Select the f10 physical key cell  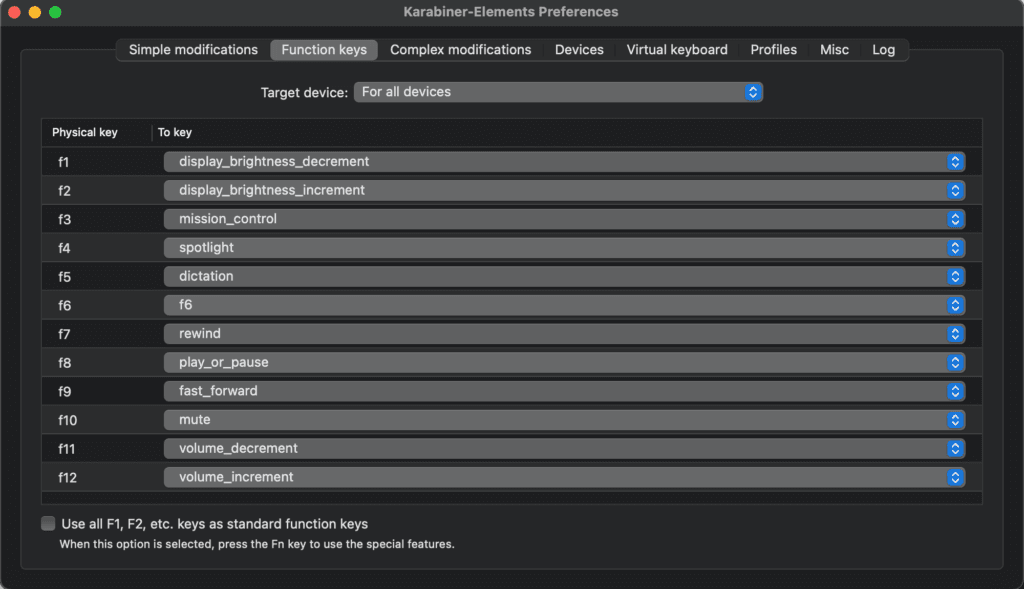click(x=67, y=421)
